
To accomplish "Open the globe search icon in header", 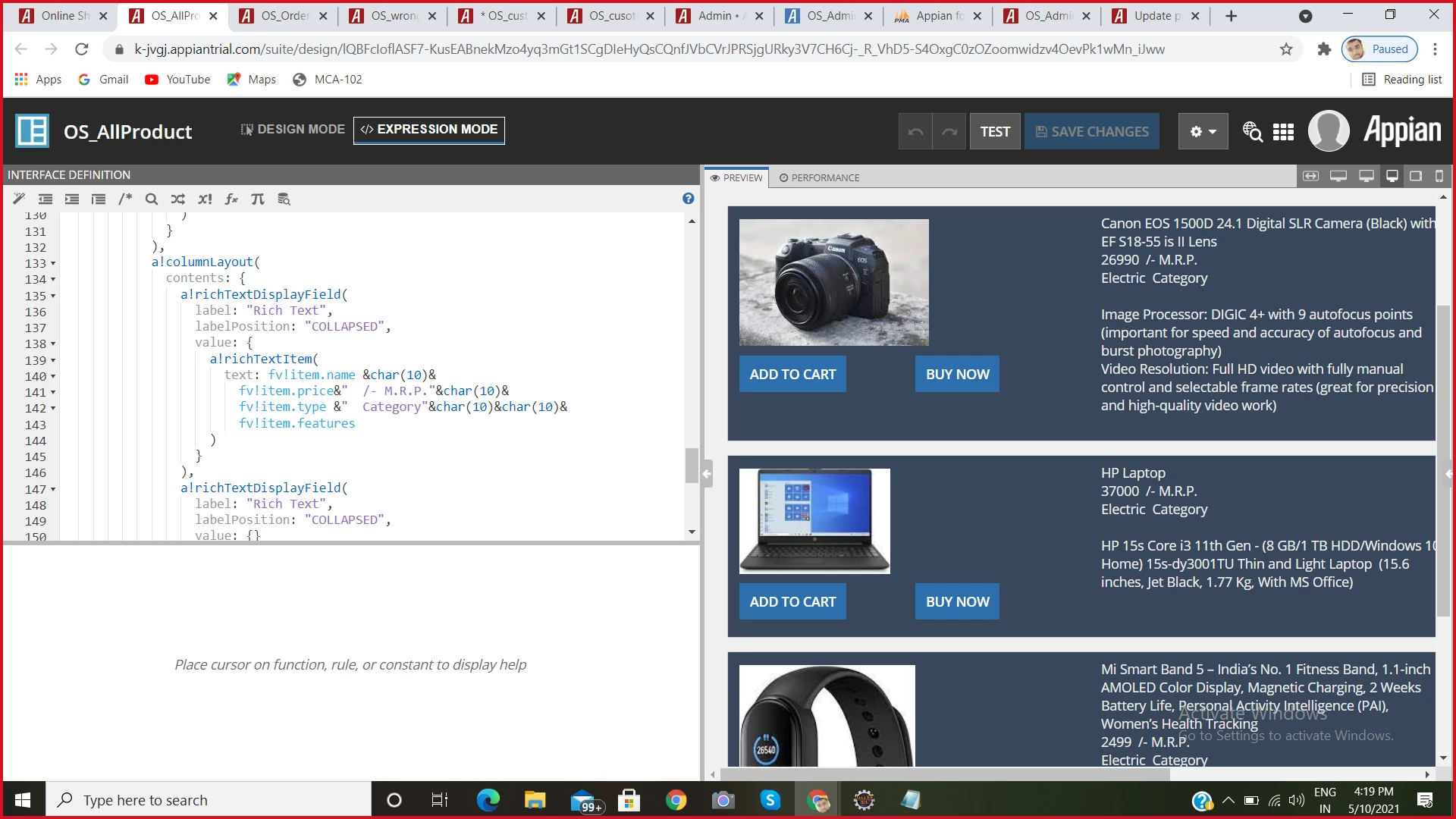I will click(x=1252, y=131).
